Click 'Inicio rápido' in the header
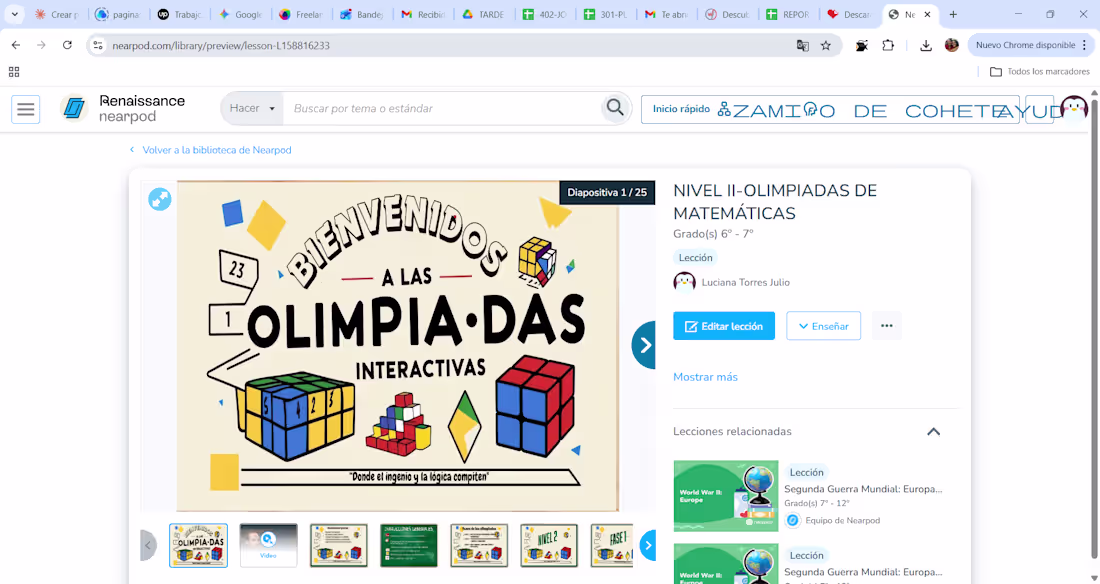 coord(681,109)
